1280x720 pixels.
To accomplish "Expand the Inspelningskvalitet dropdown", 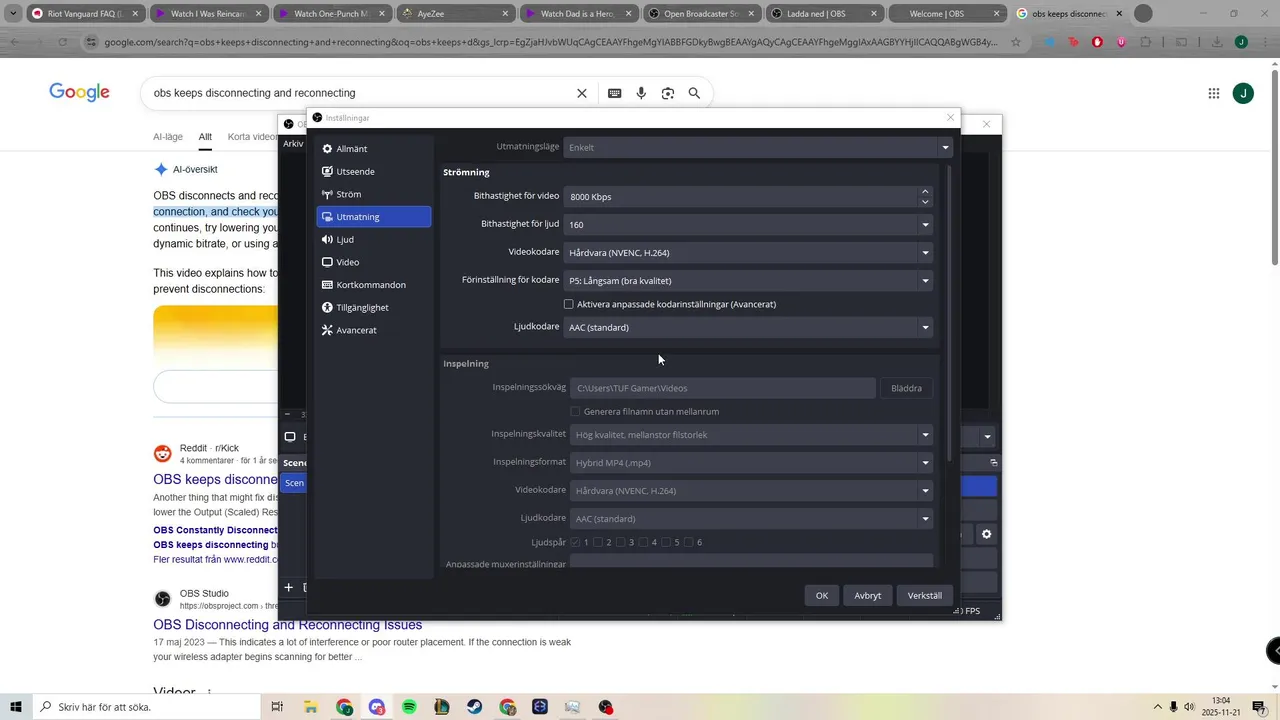I will [751, 435].
